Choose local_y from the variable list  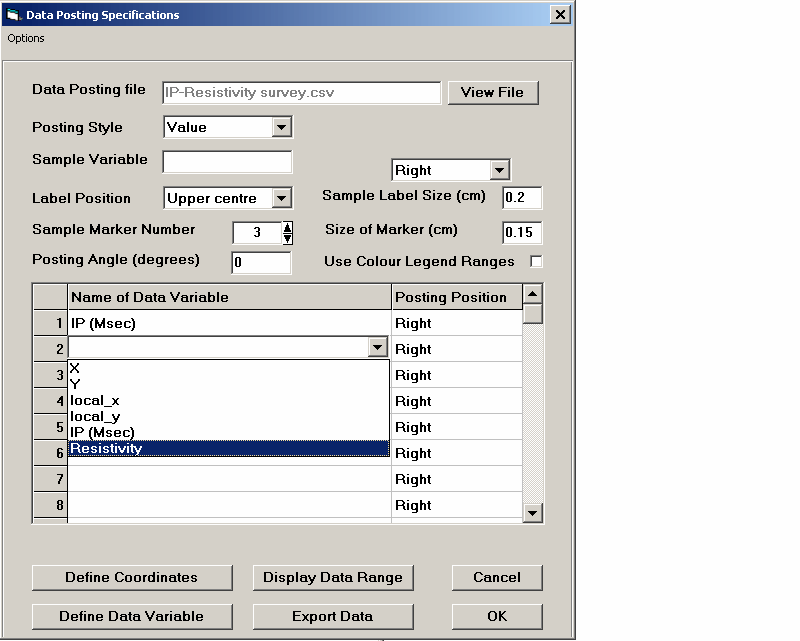click(x=229, y=416)
